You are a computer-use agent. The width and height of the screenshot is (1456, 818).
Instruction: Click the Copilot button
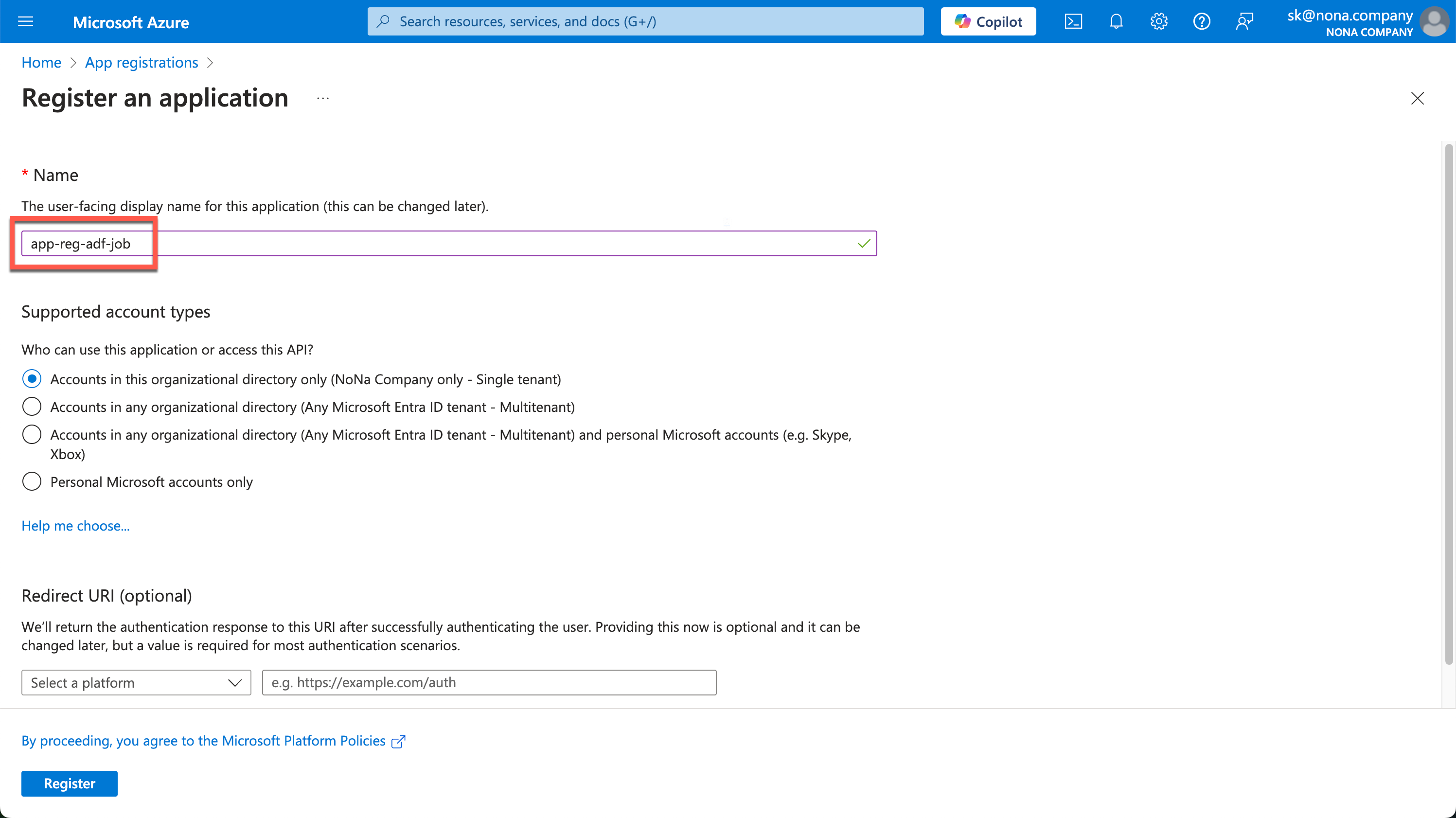click(x=988, y=21)
